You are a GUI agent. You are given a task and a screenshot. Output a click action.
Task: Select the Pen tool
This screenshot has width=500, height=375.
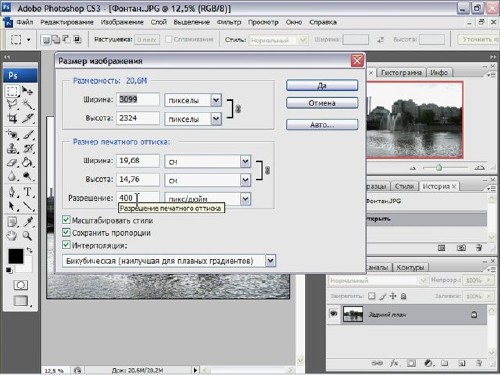[x=12, y=192]
